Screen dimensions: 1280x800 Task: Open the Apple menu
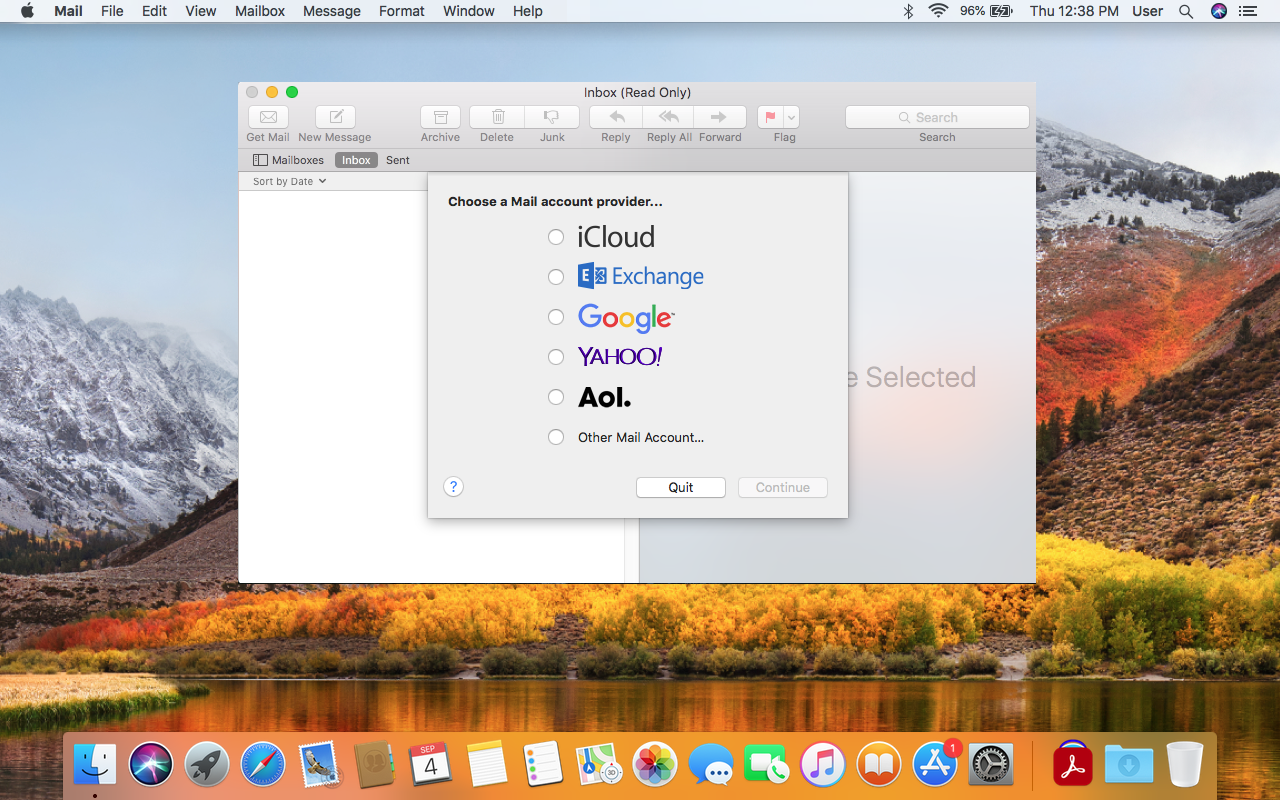[x=27, y=11]
